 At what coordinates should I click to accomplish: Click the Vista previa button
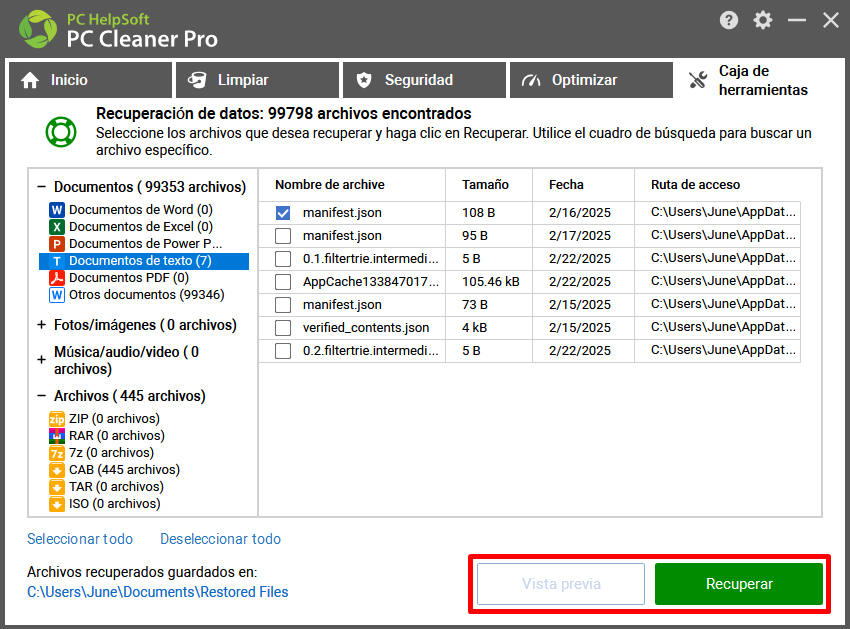(561, 584)
